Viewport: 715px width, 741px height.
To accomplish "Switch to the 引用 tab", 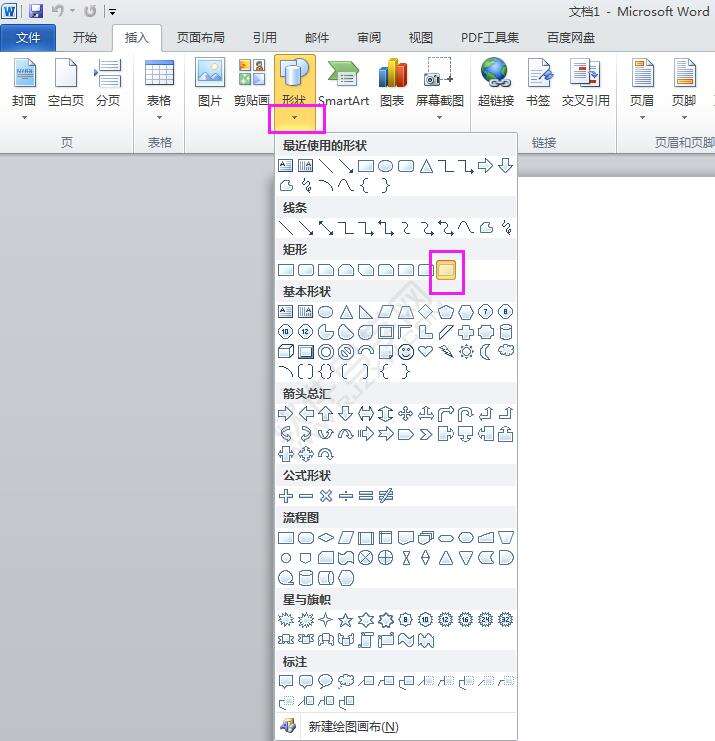I will click(265, 38).
